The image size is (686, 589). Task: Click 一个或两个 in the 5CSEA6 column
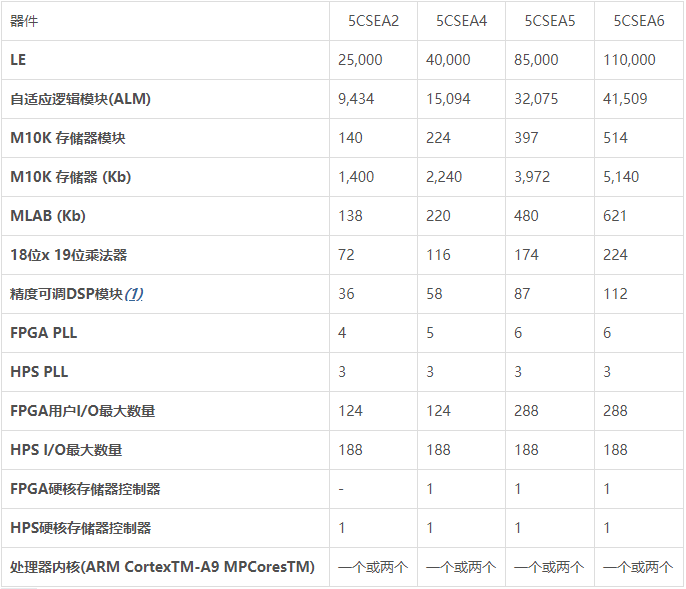[x=638, y=568]
